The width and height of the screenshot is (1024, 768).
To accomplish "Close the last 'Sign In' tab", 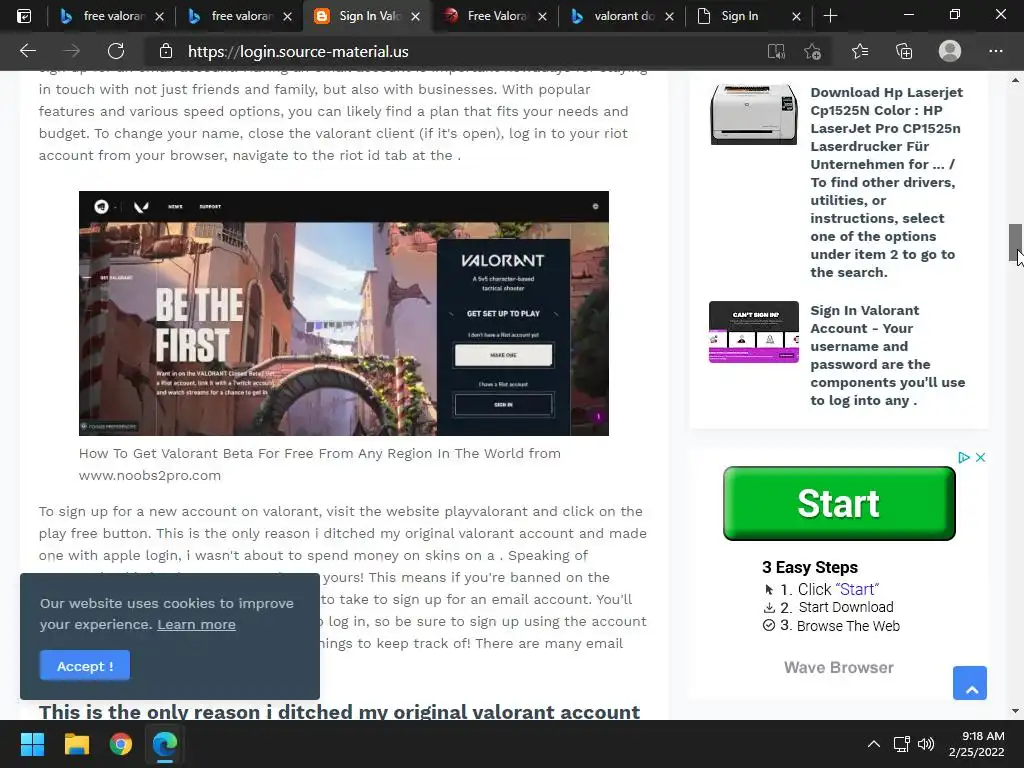I will [x=796, y=17].
